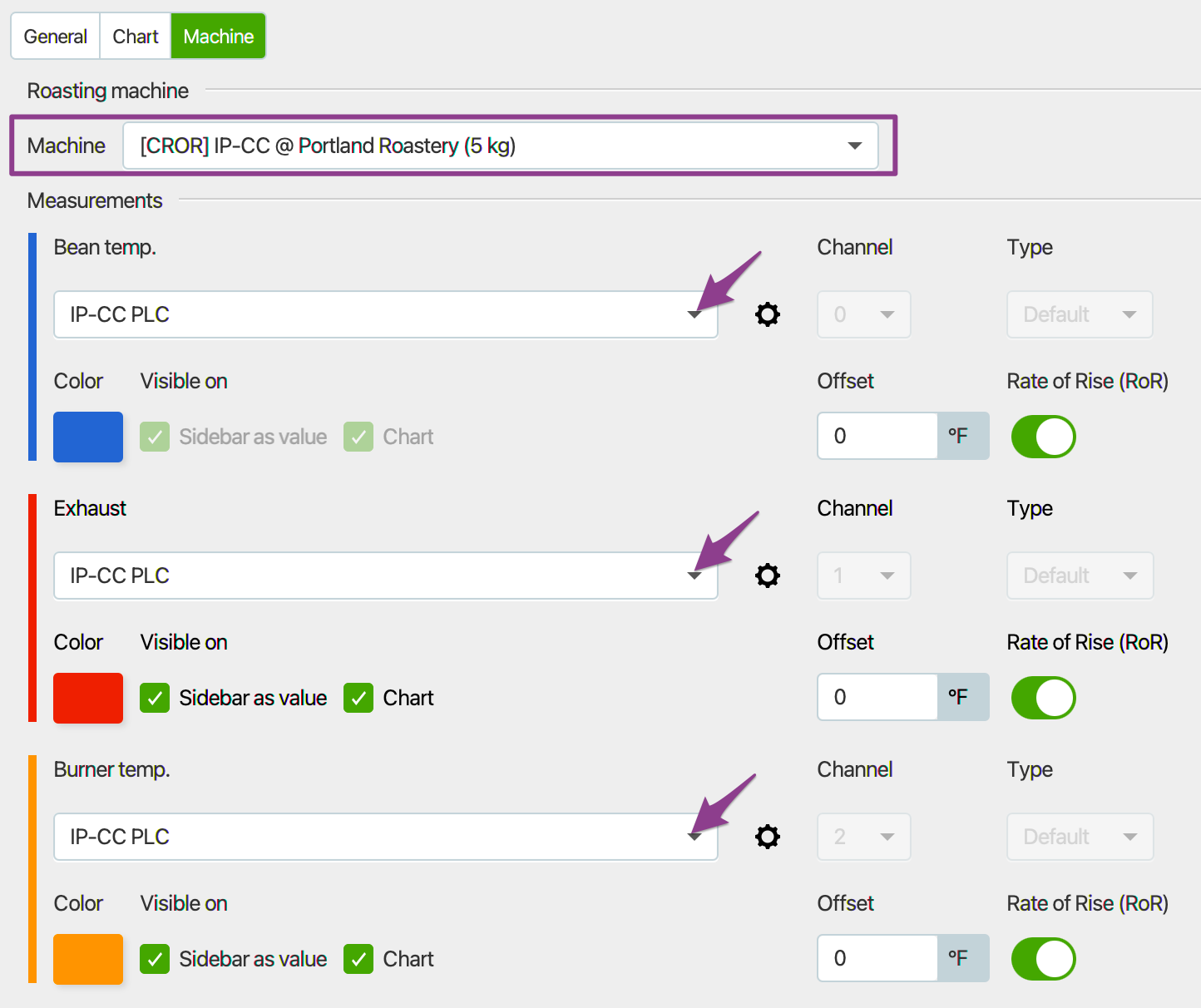Open Burner temp. device settings gear
This screenshot has height=1008, width=1201.
point(767,837)
